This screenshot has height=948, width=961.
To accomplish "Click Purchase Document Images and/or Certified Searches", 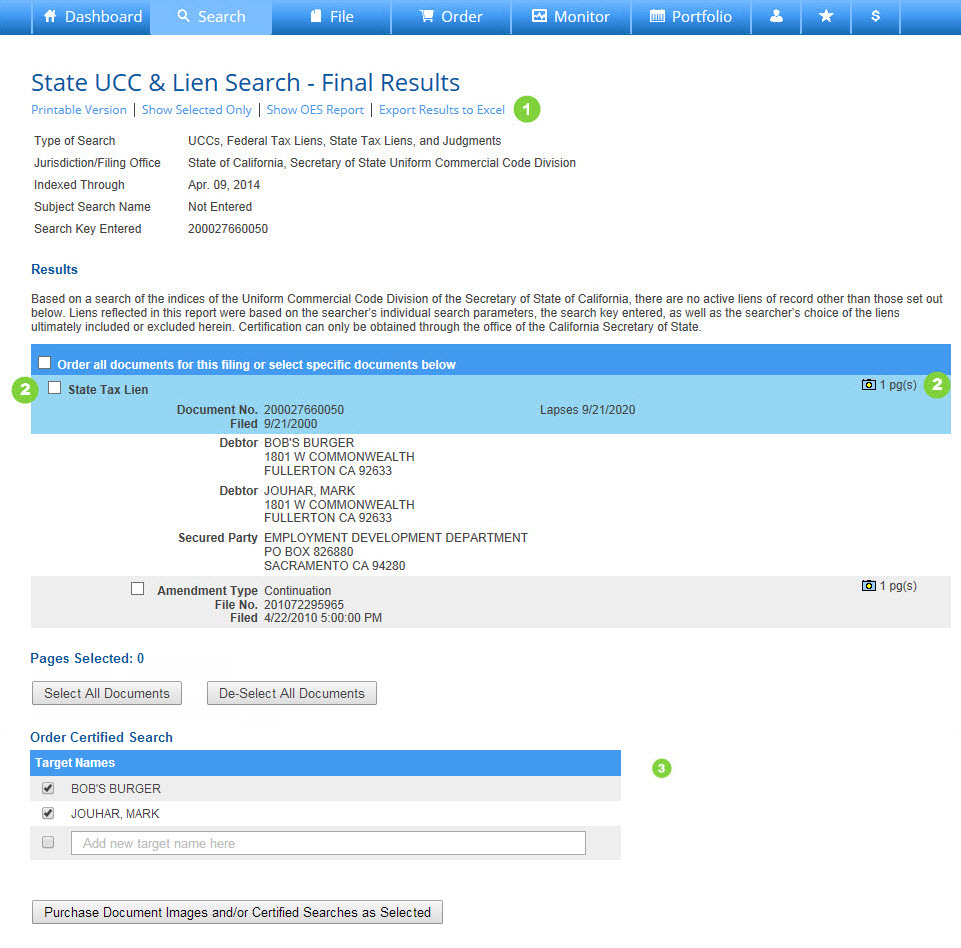I will [237, 912].
